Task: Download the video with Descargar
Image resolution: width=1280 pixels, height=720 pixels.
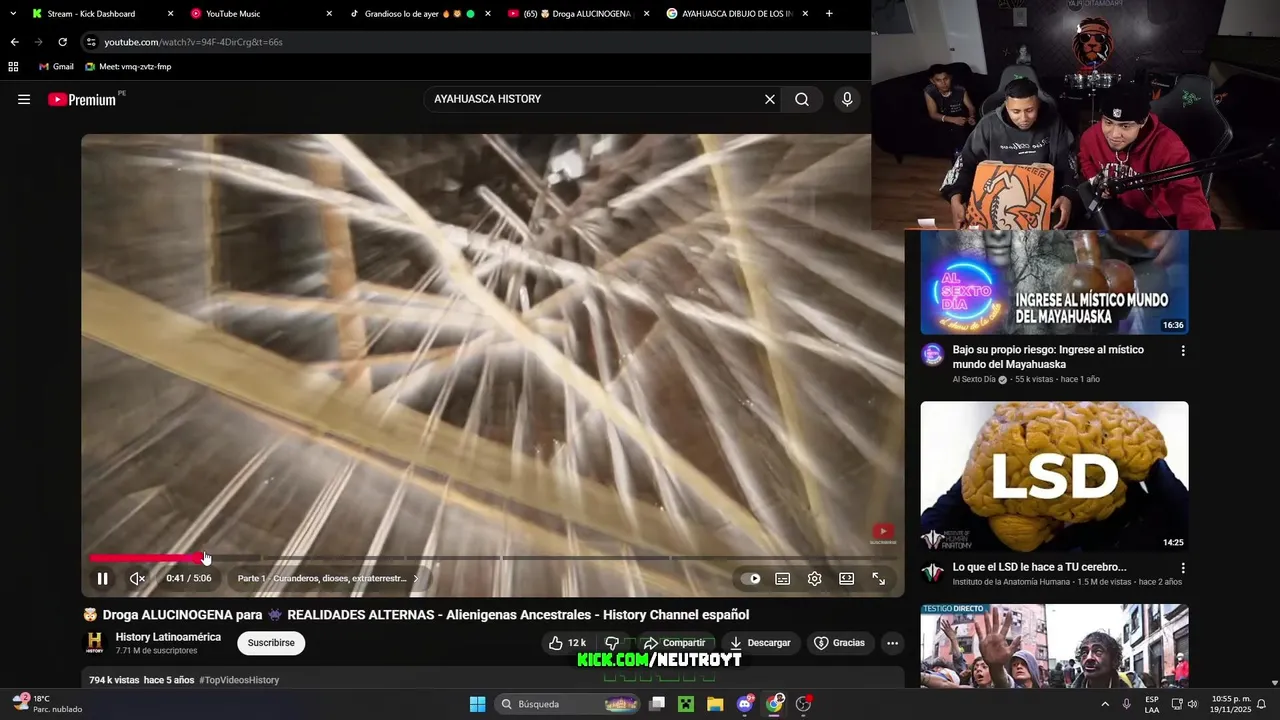Action: click(760, 643)
